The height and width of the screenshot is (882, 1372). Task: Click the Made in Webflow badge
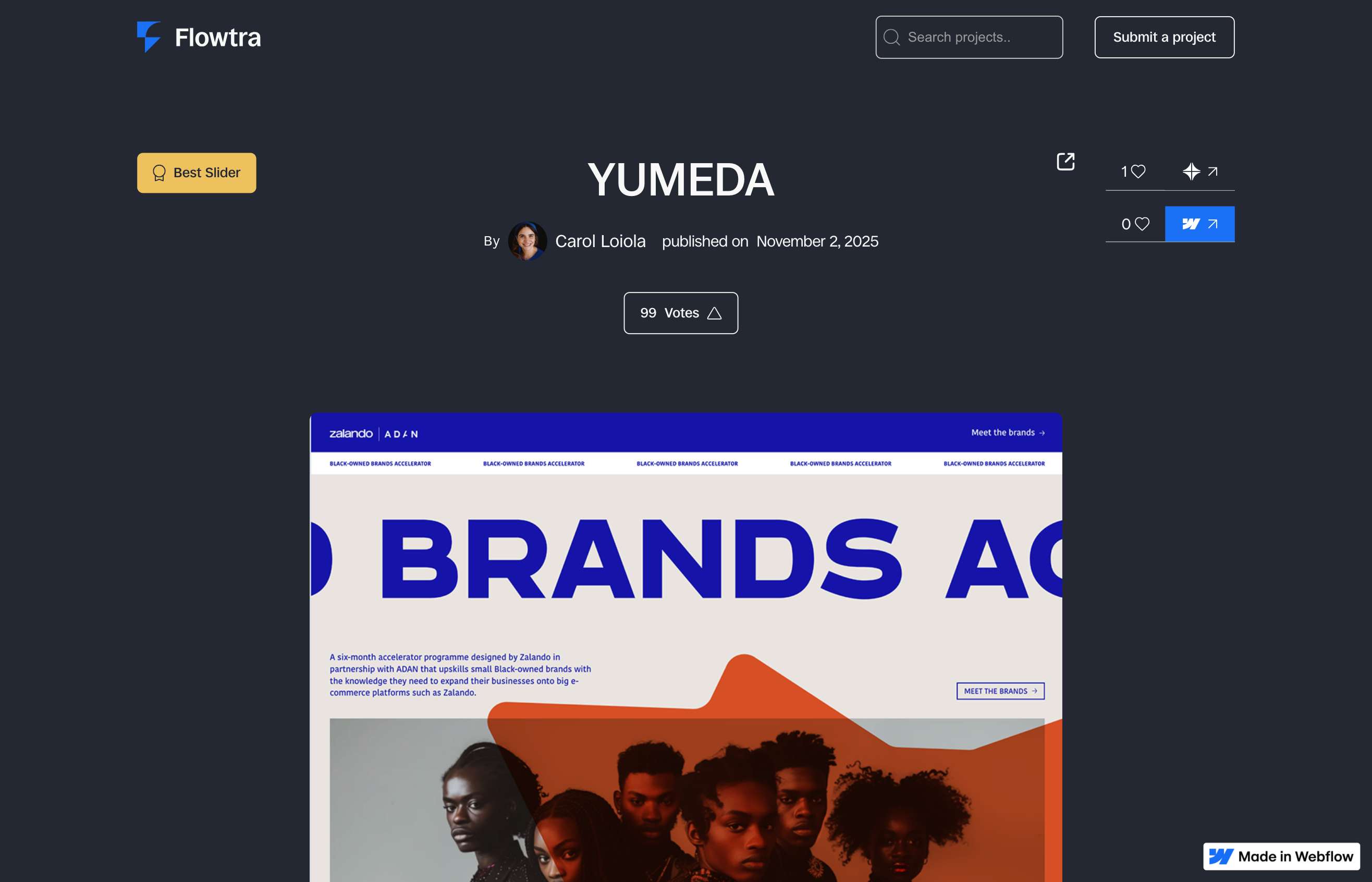(x=1281, y=856)
